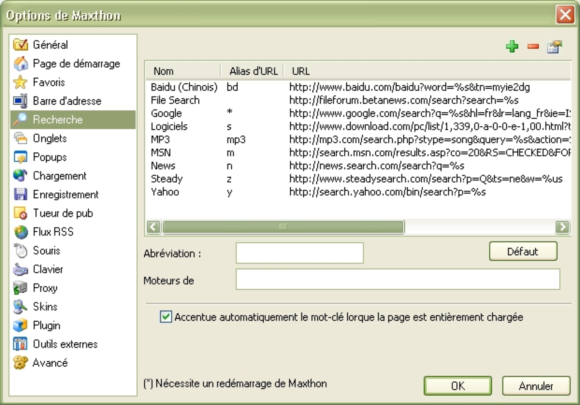Open the Clavier label
The width and height of the screenshot is (580, 405).
pyautogui.click(x=48, y=269)
